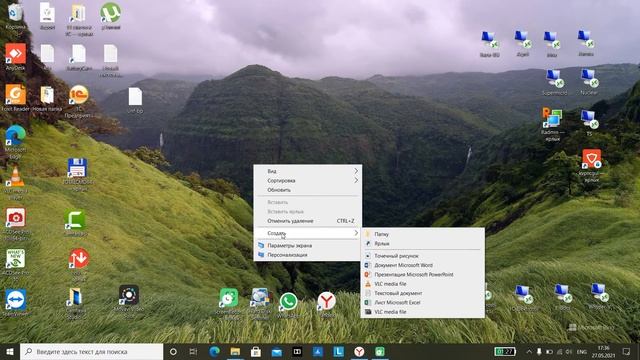640x360 pixels.
Task: Open Yandex browser from the taskbar
Action: coord(359,351)
